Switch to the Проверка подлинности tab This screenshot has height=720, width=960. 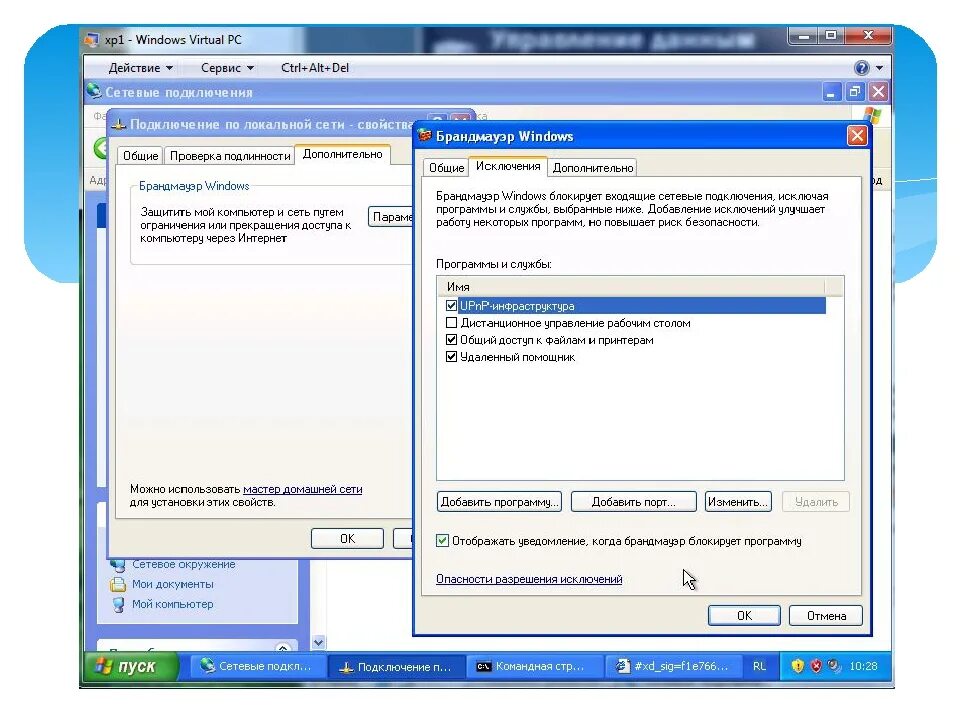pyautogui.click(x=230, y=156)
